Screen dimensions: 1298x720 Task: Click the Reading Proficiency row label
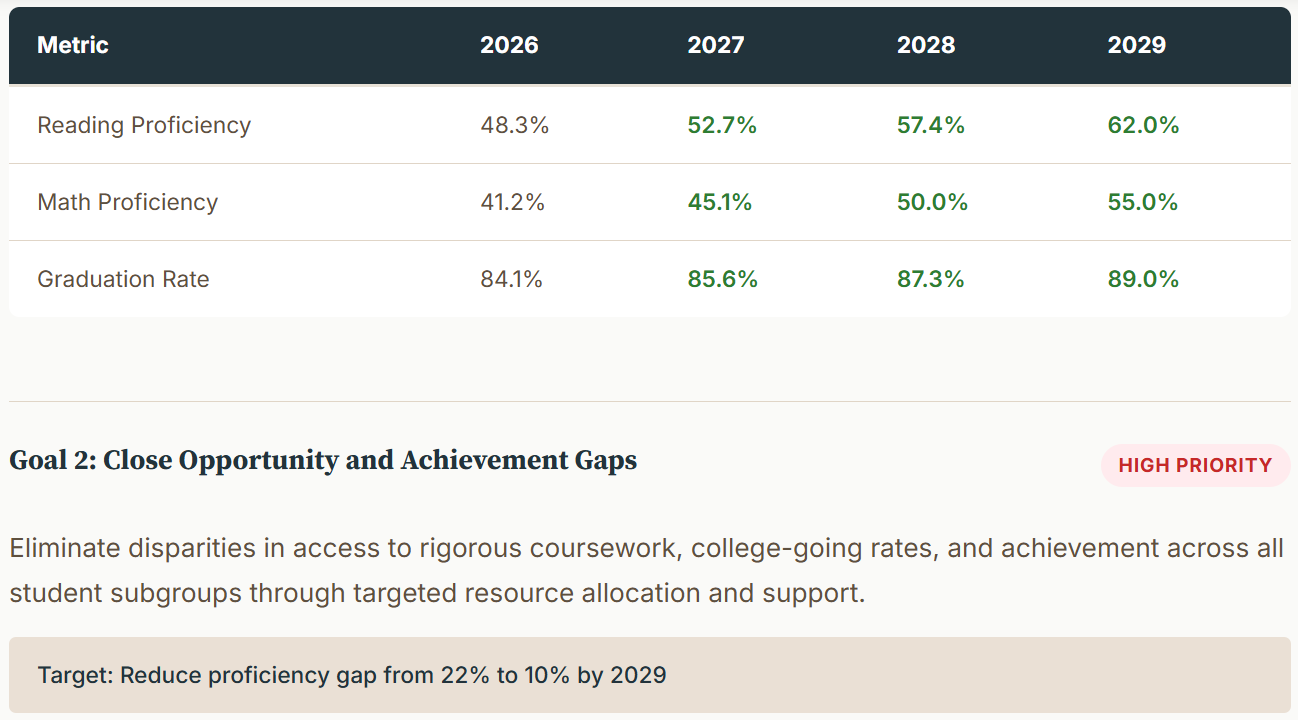pyautogui.click(x=144, y=125)
